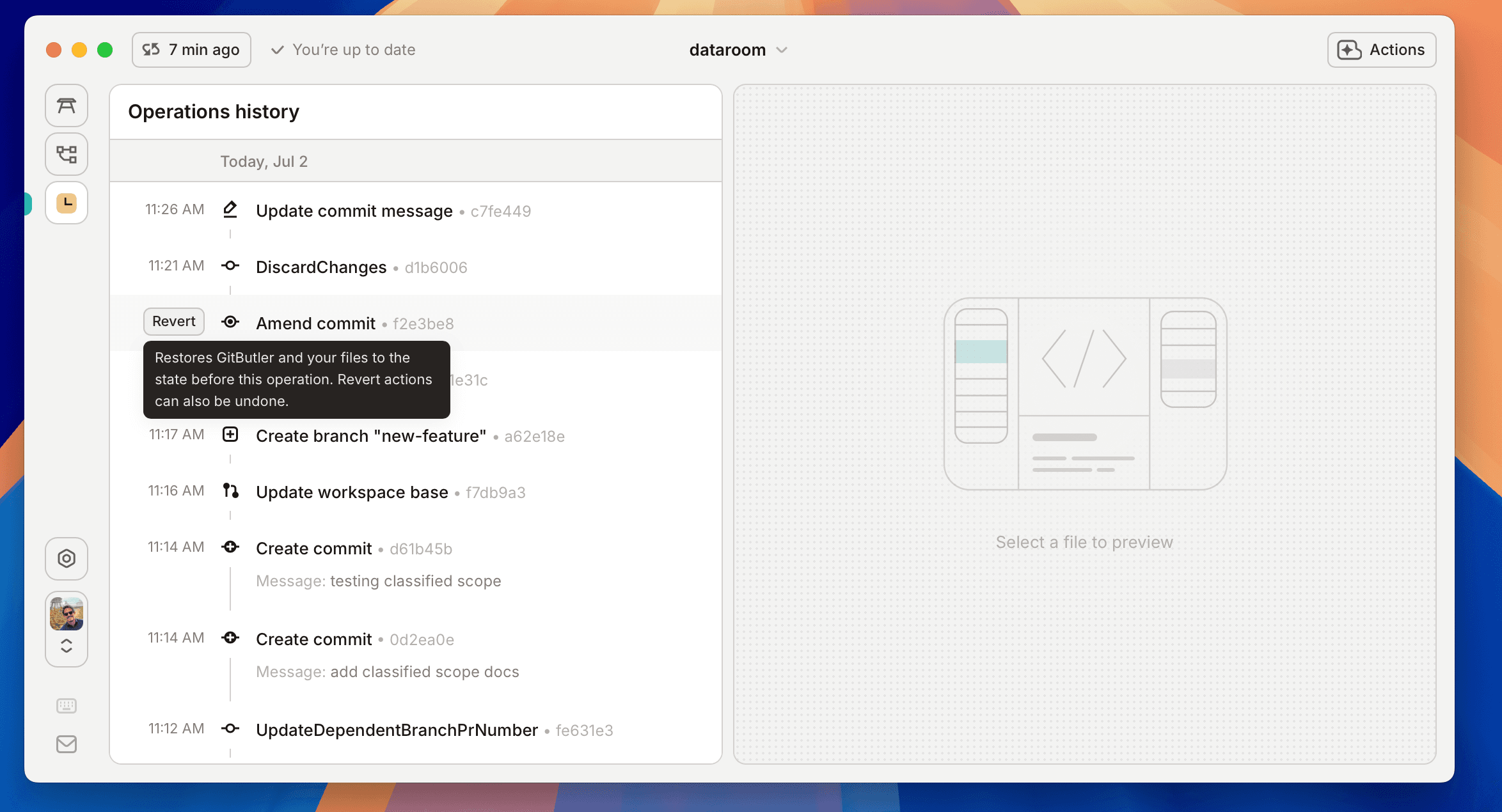Select the DiscardChanges operation entry

(321, 267)
